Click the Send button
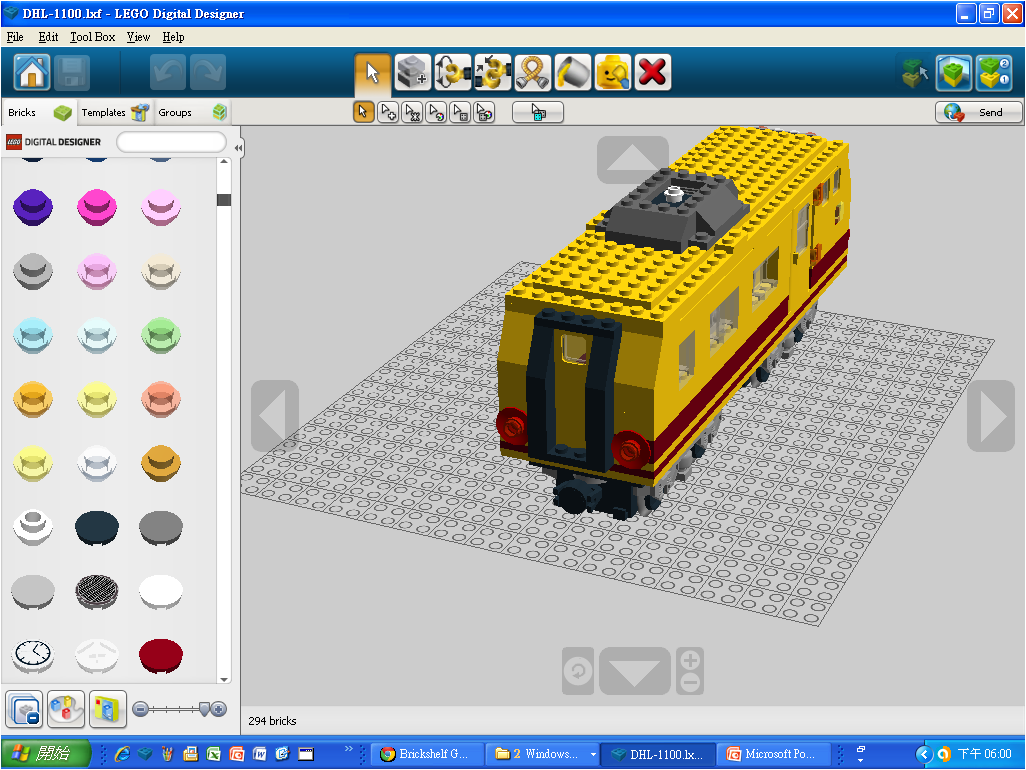 coord(979,112)
